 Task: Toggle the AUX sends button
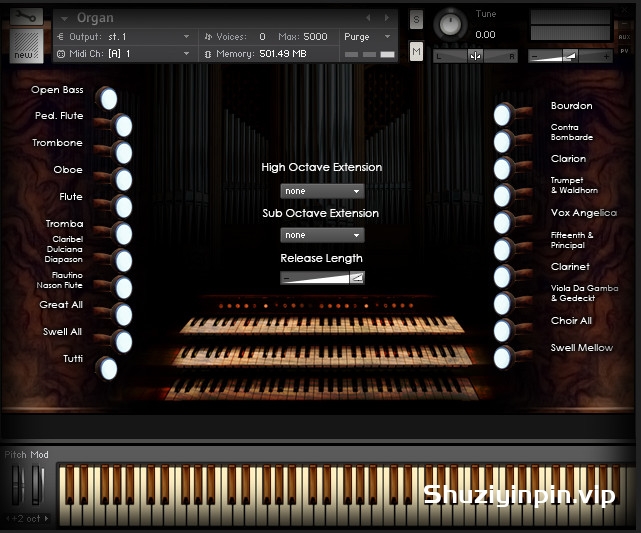point(624,37)
